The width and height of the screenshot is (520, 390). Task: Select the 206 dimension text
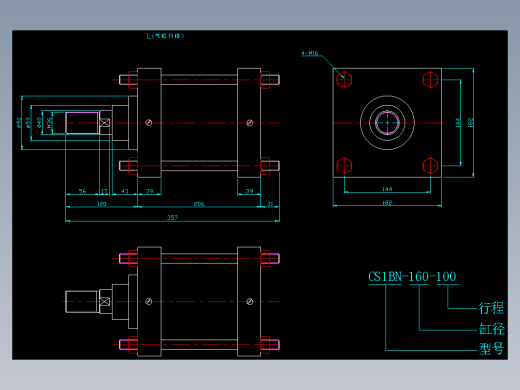[x=199, y=204]
